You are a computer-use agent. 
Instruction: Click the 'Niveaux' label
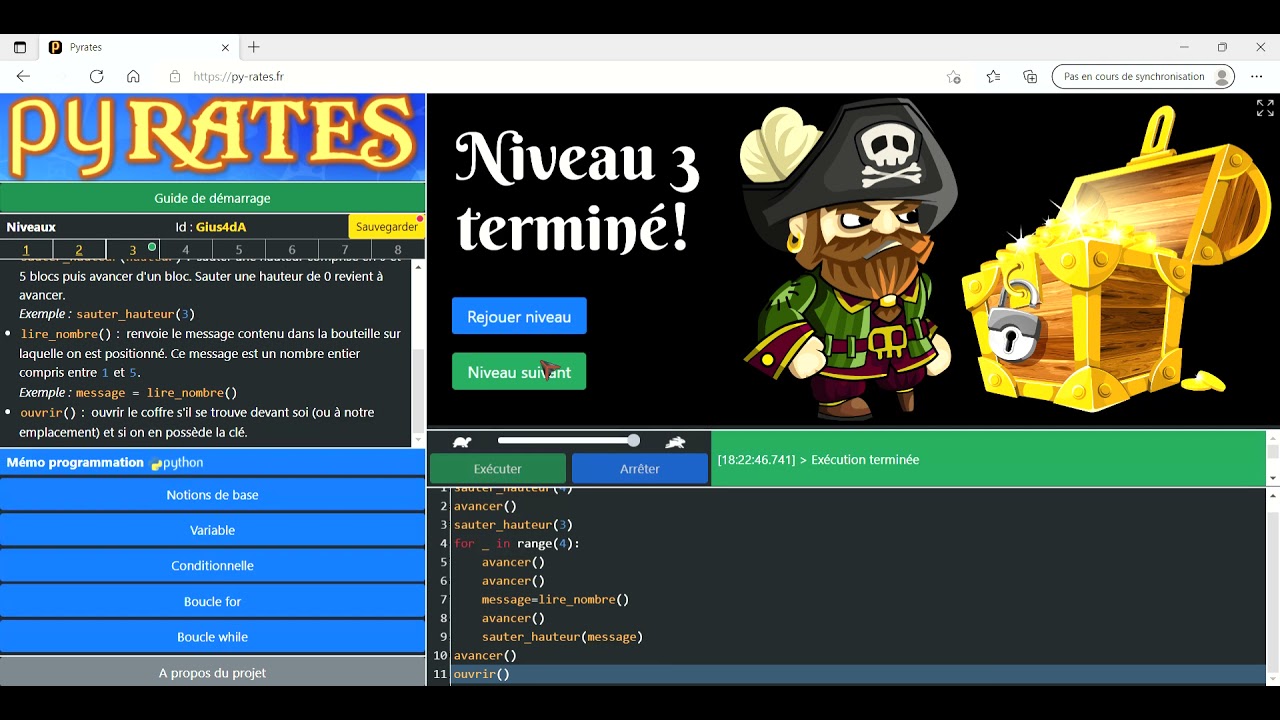(31, 227)
